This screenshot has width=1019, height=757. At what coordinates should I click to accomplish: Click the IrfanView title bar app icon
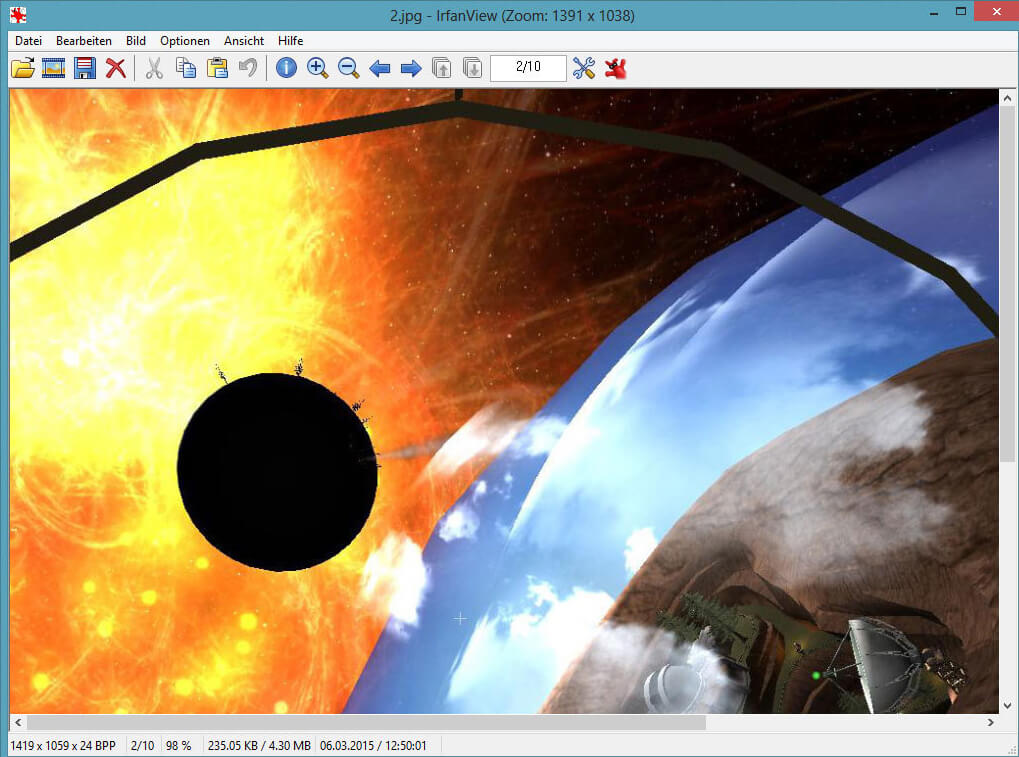18,14
